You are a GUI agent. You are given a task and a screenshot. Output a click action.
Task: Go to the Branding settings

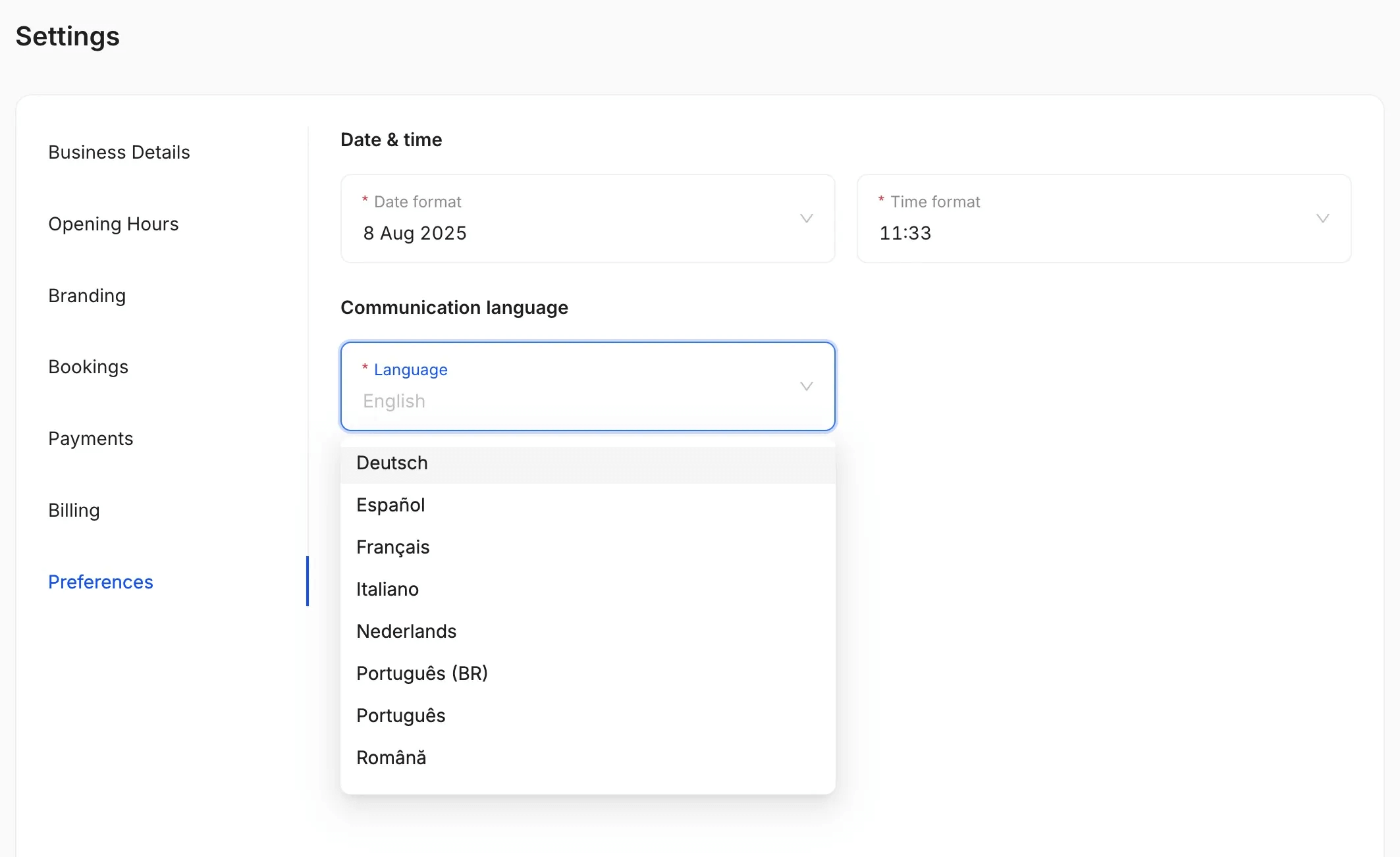[x=87, y=296]
